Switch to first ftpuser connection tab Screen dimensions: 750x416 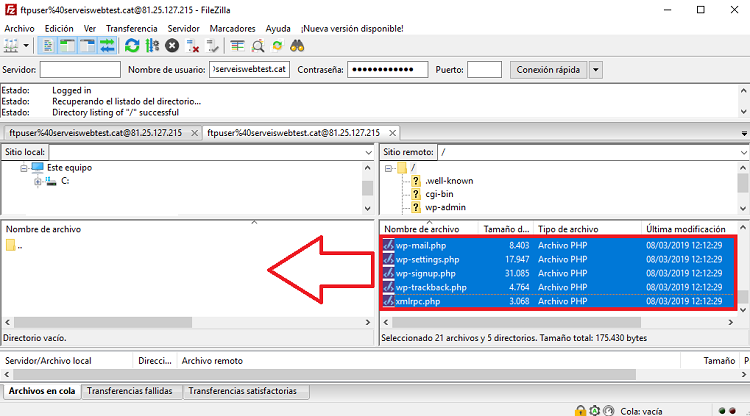95,133
